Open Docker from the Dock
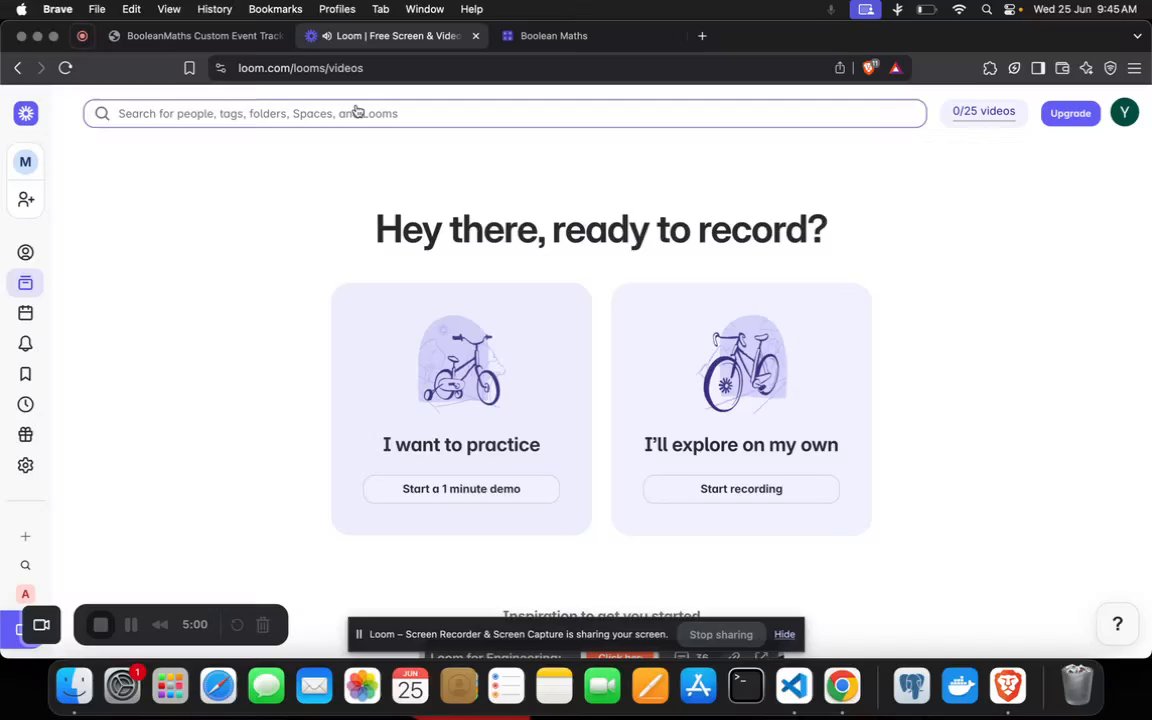The image size is (1152, 720). click(x=960, y=686)
